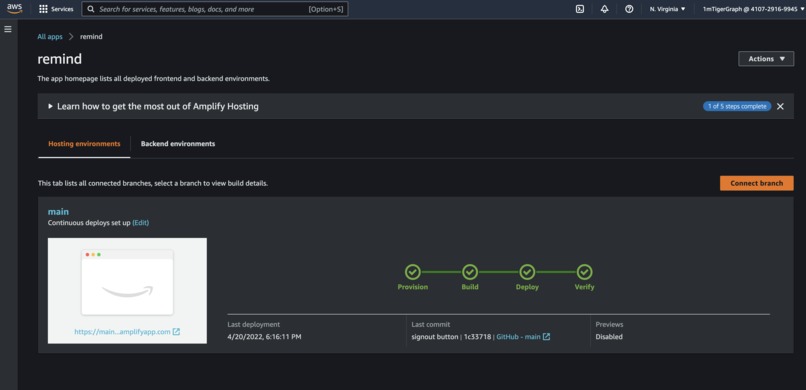
Task: Click the Provision step checkmark
Action: (x=412, y=272)
